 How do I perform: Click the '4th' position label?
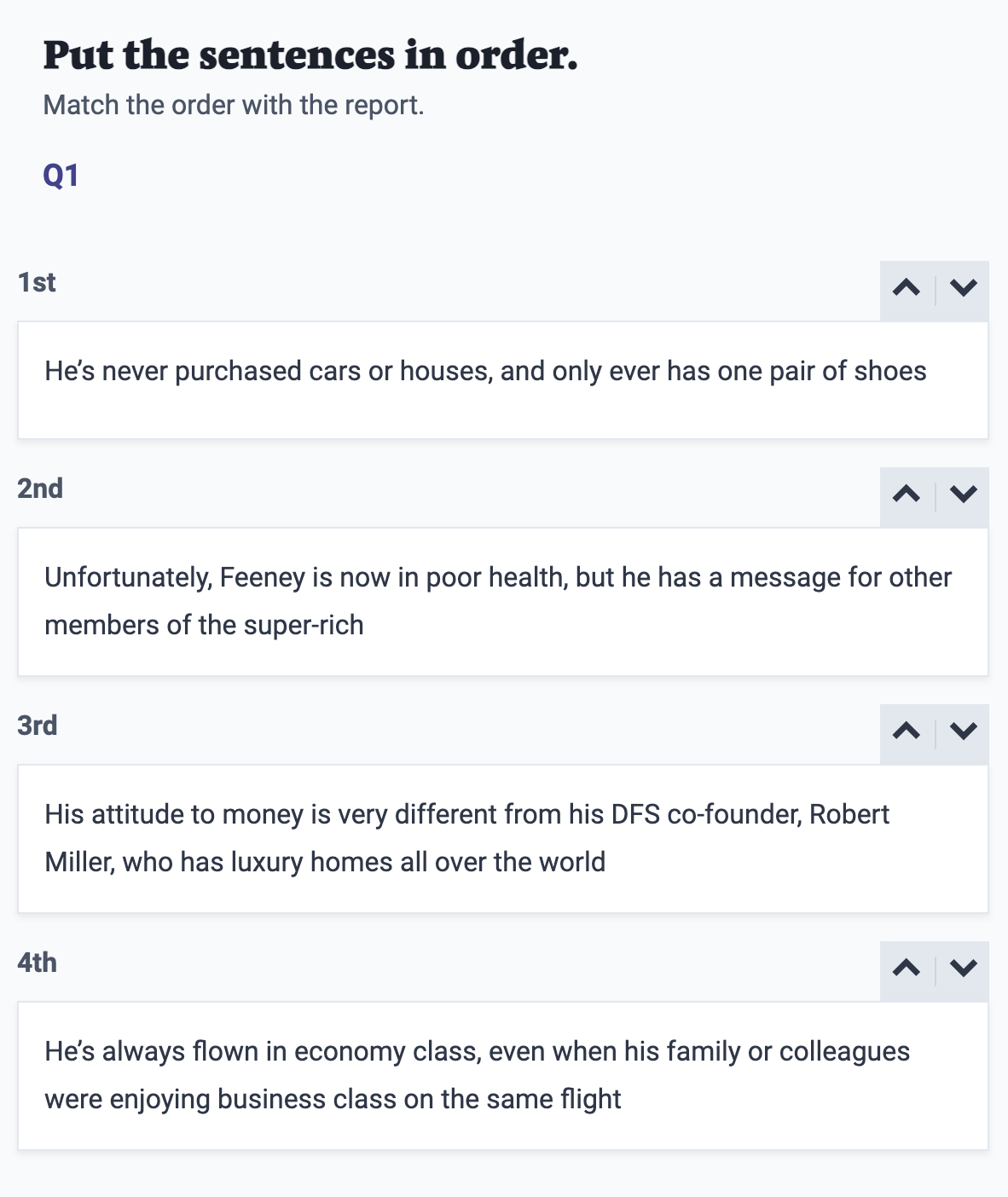pyautogui.click(x=38, y=963)
